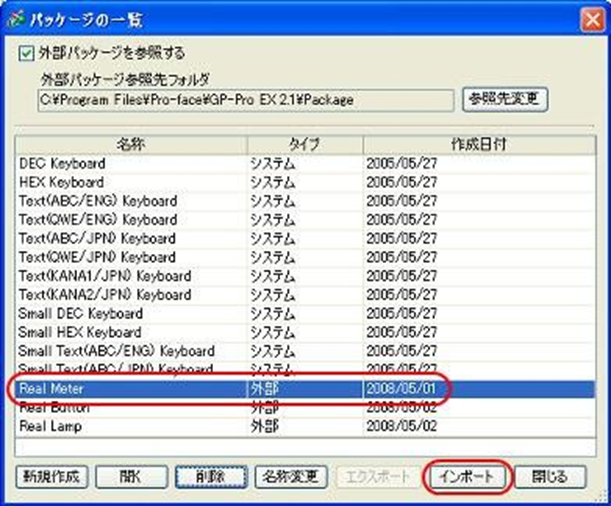The image size is (611, 506).
Task: Select the Real Lamp package
Action: [x=306, y=426]
